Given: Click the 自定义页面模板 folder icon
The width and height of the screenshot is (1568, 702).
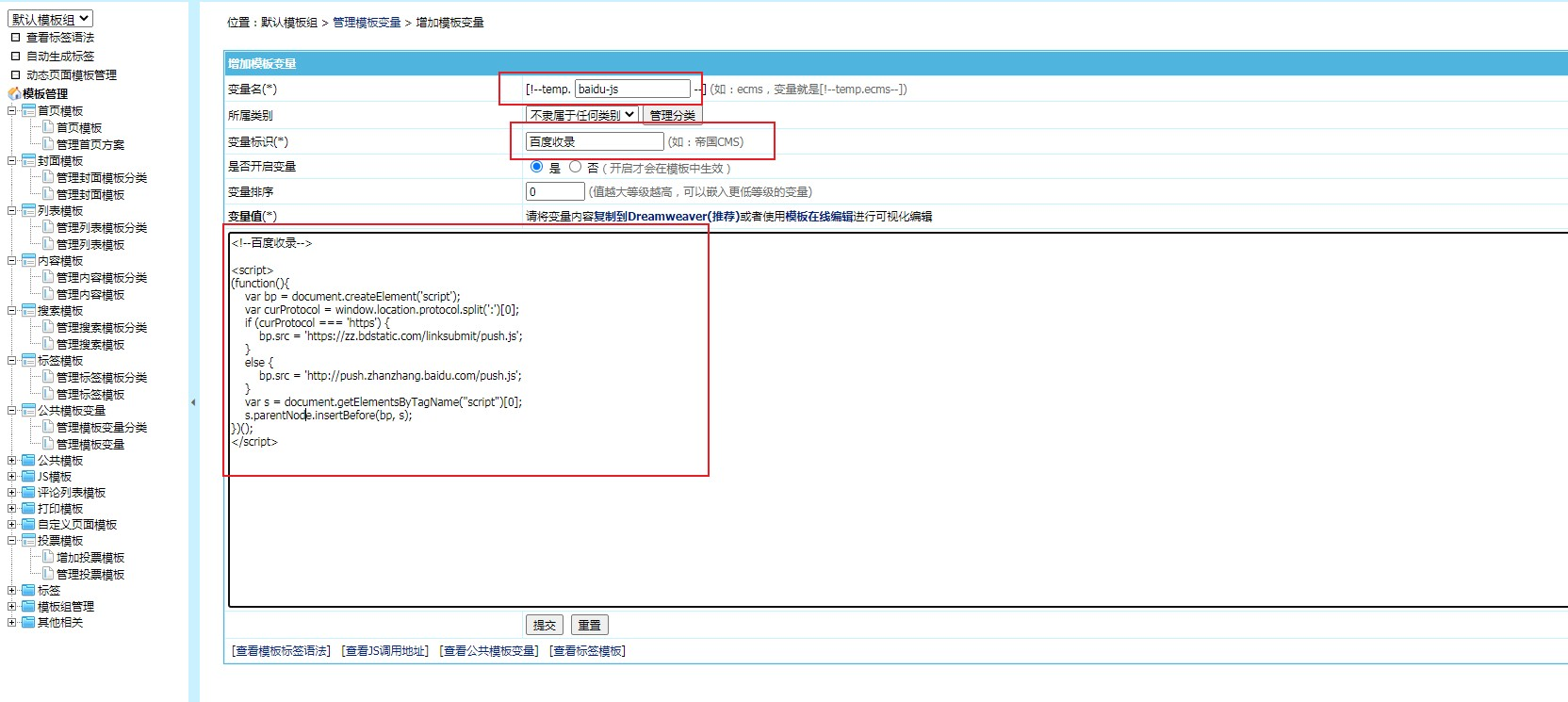Looking at the screenshot, I should tap(28, 524).
